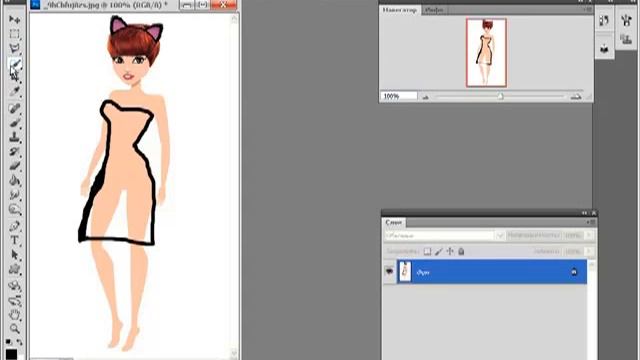
Task: Select the Path Selection tool
Action: point(14,255)
